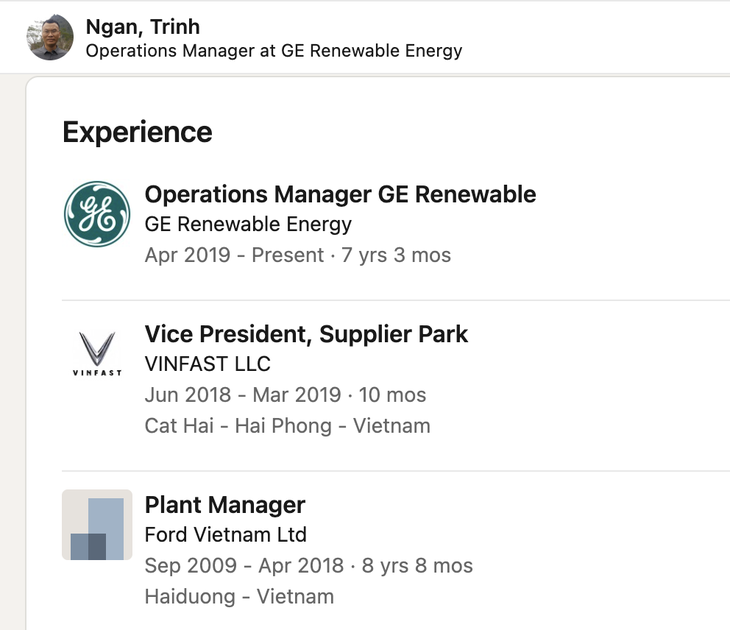The image size is (730, 630).
Task: Click location 'Cat Hai - Hai Phong - Vietnam'
Action: (x=288, y=426)
